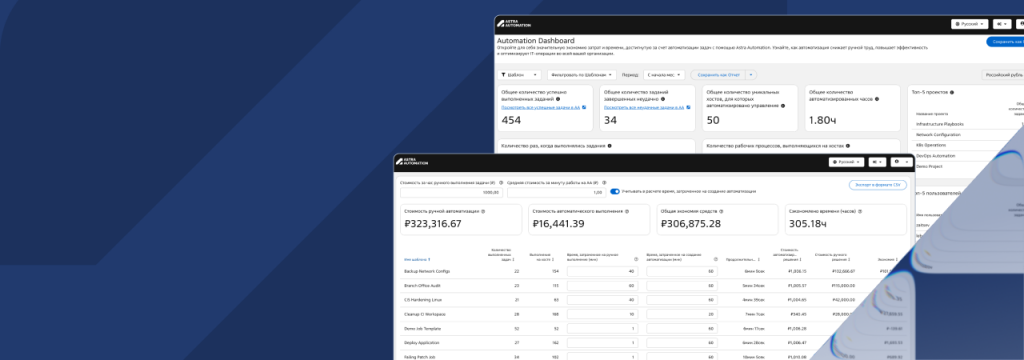Click info icon beside failed jobs count card
Screen dimensions: 1024x360
[x=664, y=99]
